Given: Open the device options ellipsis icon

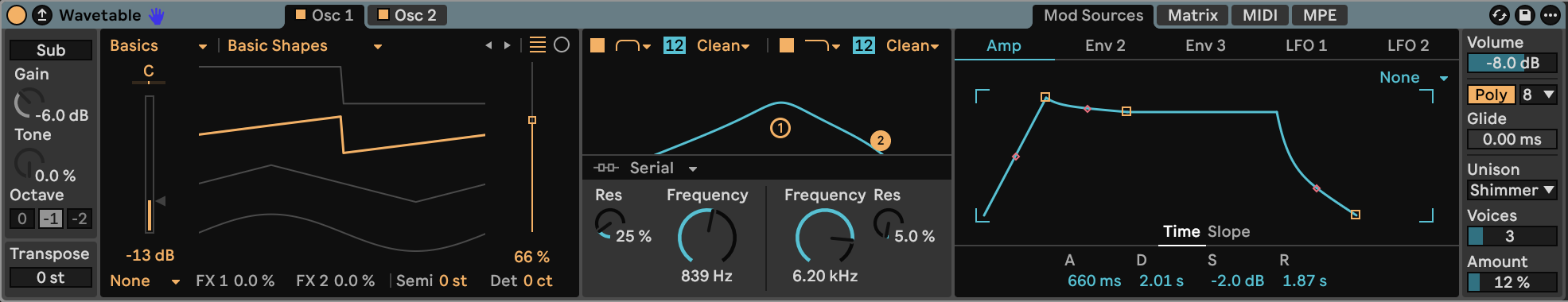Looking at the screenshot, I should pos(1550,15).
